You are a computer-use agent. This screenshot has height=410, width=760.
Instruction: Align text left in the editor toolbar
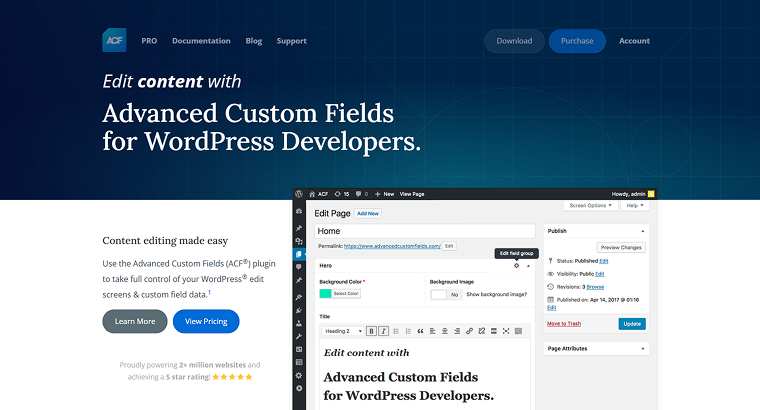[x=432, y=331]
